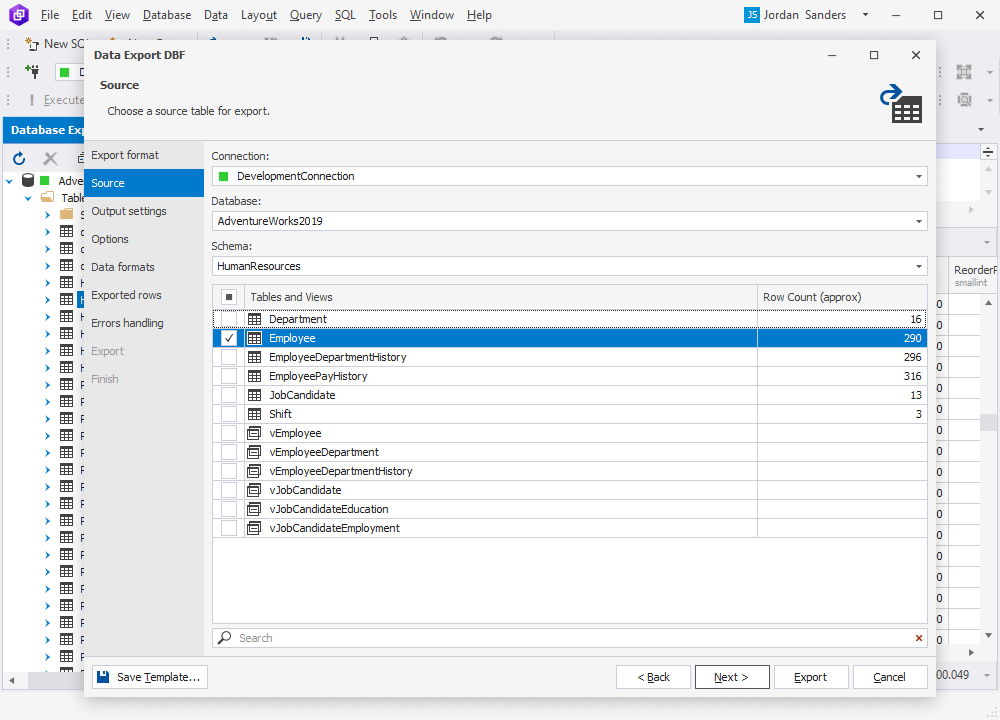Viewport: 1000px width, 720px height.
Task: Click inside the Search field
Action: click(x=500, y=637)
